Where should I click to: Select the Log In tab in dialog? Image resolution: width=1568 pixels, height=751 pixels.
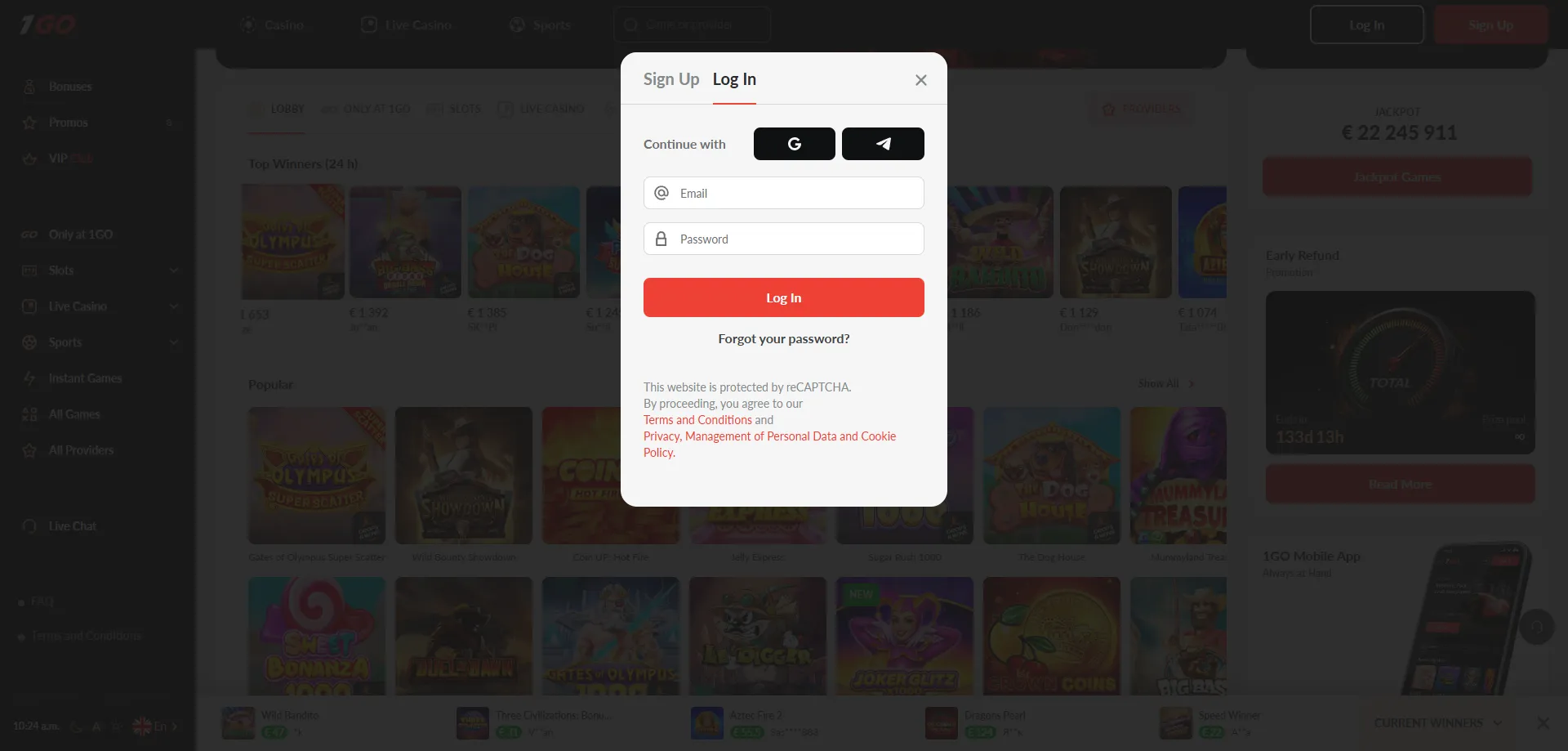coord(734,79)
